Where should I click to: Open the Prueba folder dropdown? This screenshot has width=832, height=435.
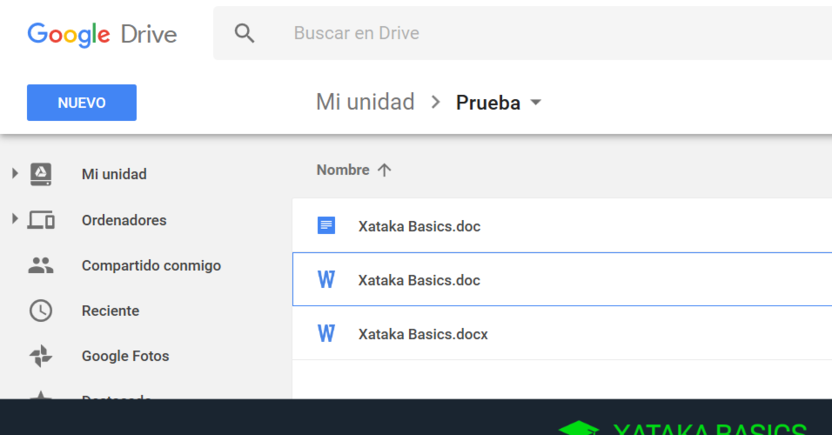click(536, 103)
